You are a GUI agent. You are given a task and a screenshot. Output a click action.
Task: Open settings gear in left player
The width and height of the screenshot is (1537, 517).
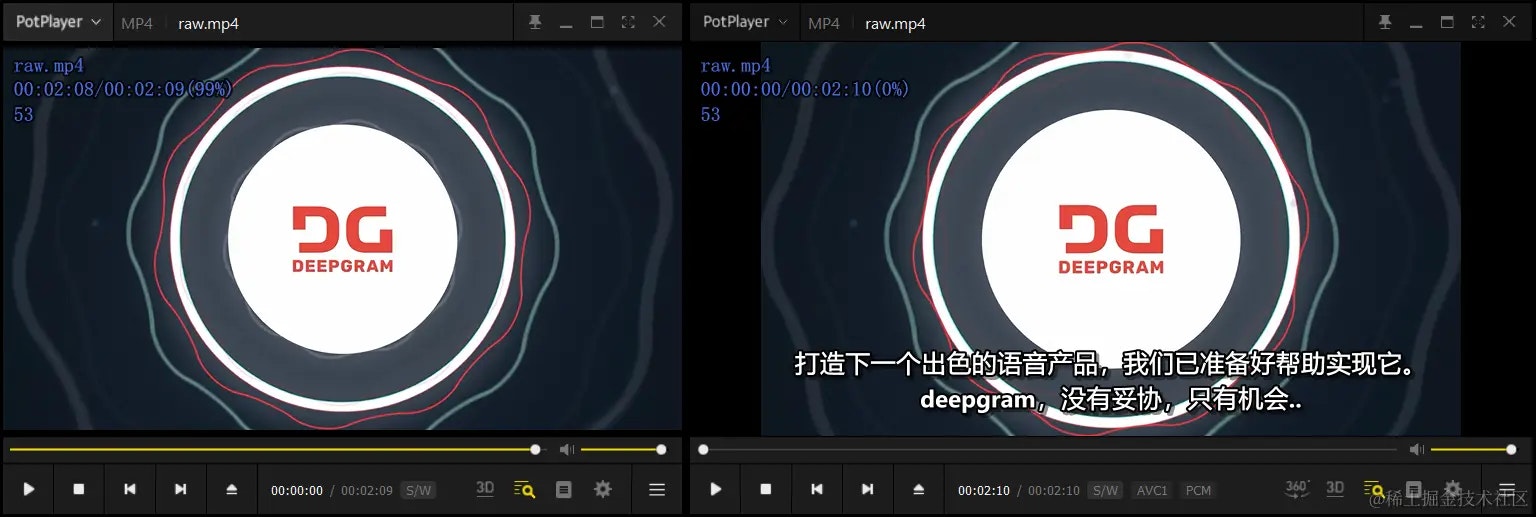pyautogui.click(x=603, y=489)
